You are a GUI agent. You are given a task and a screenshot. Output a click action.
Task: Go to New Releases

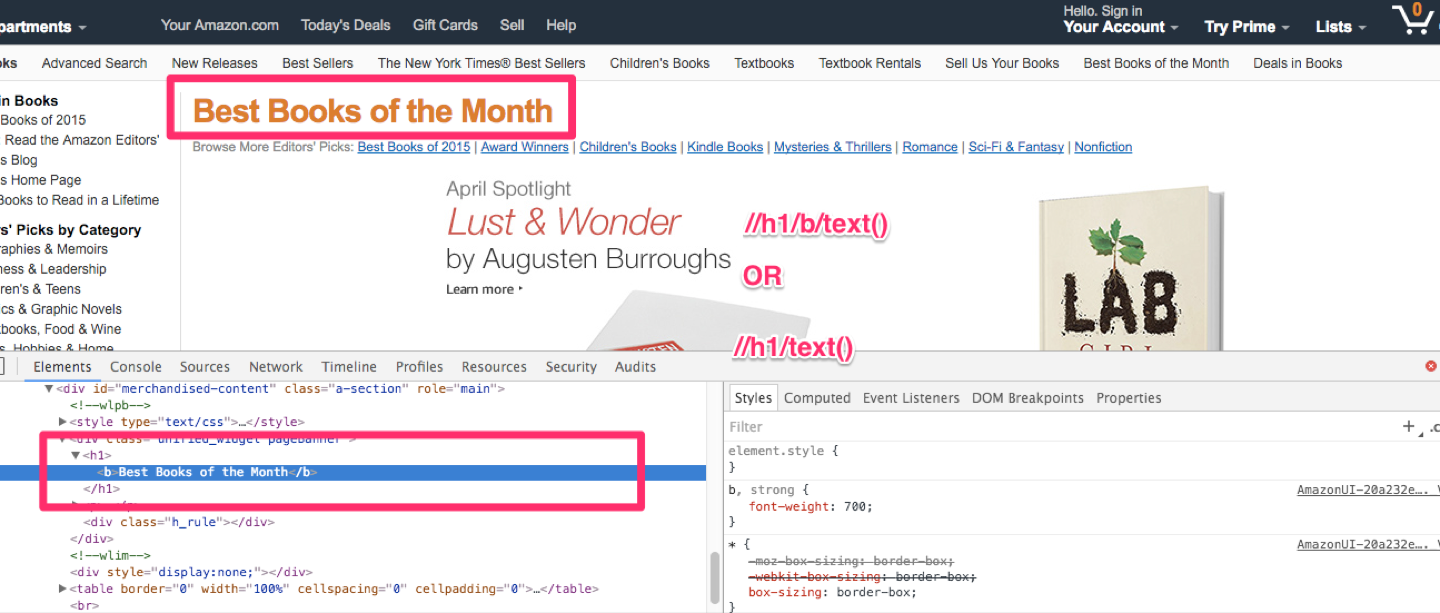215,63
